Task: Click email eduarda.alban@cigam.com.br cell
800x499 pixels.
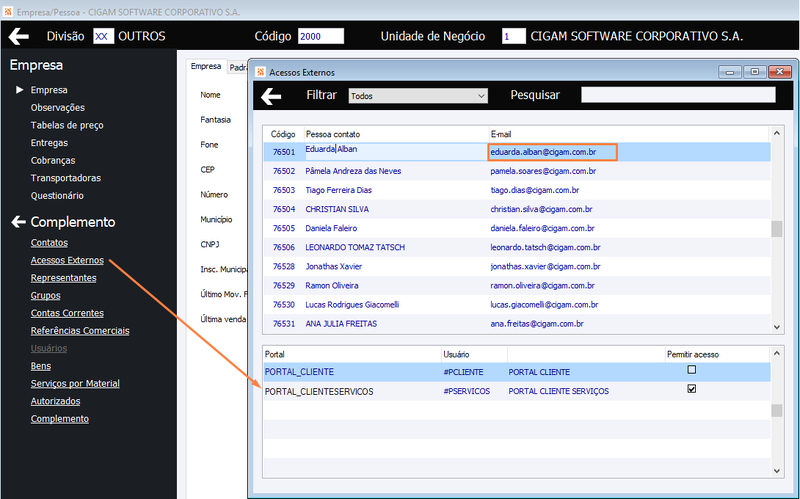Action: tap(553, 152)
